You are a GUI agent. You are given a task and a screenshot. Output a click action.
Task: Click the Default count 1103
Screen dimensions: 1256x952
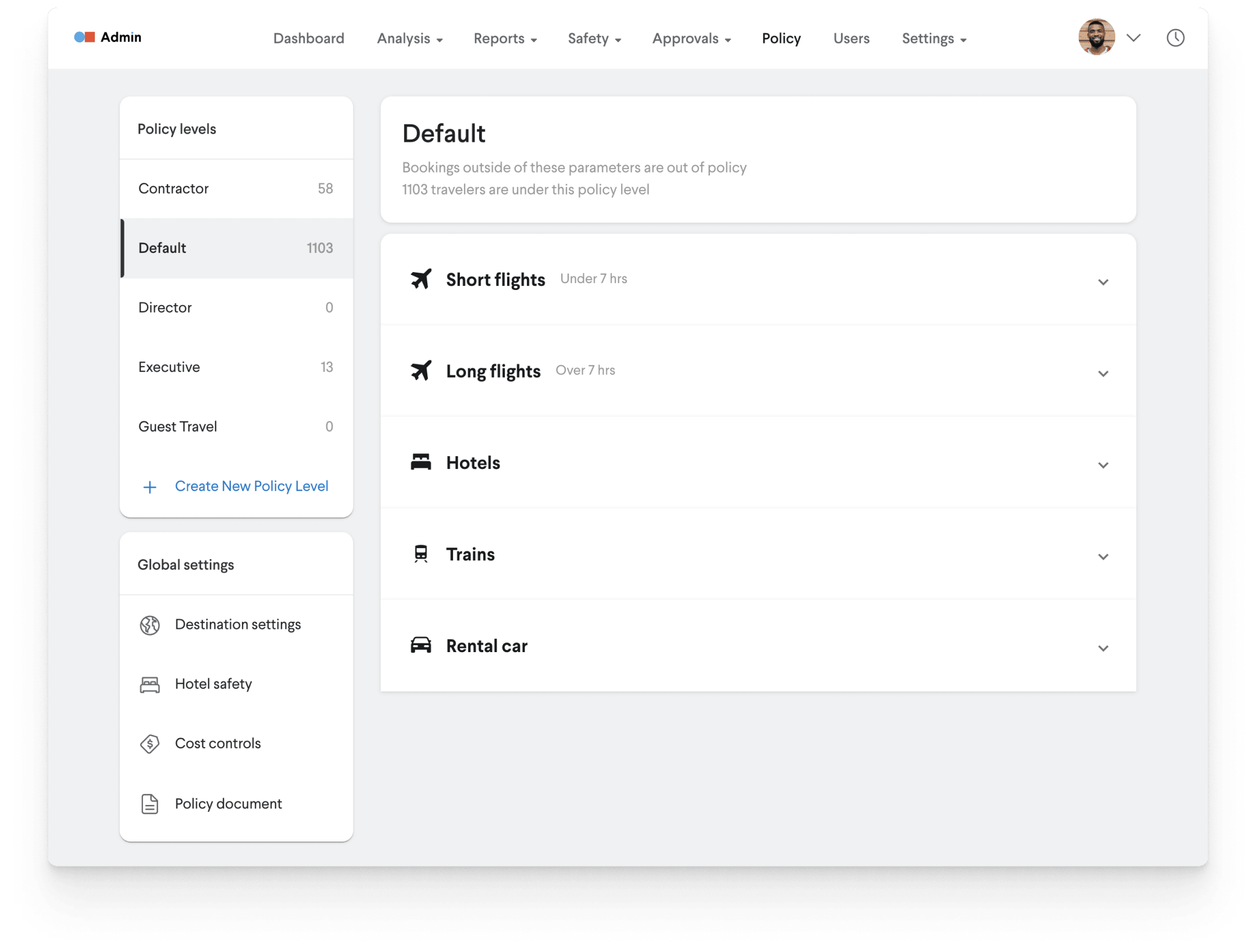pyautogui.click(x=320, y=248)
